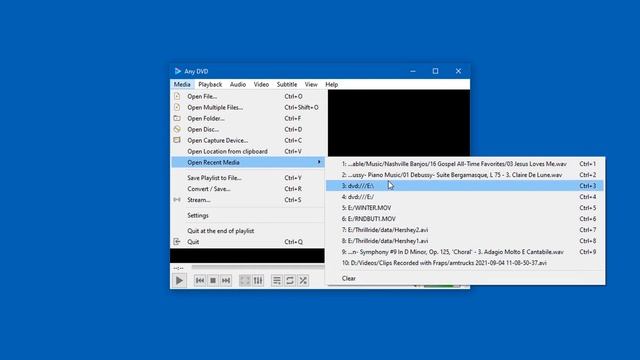Open the Subtitle menu
The width and height of the screenshot is (640, 360).
(x=287, y=84)
